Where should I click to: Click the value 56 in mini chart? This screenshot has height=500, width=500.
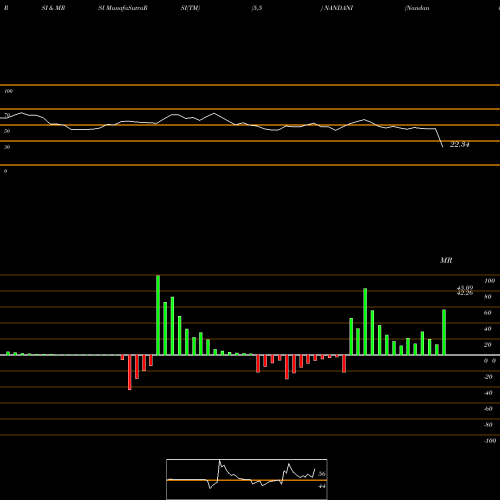click(322, 474)
